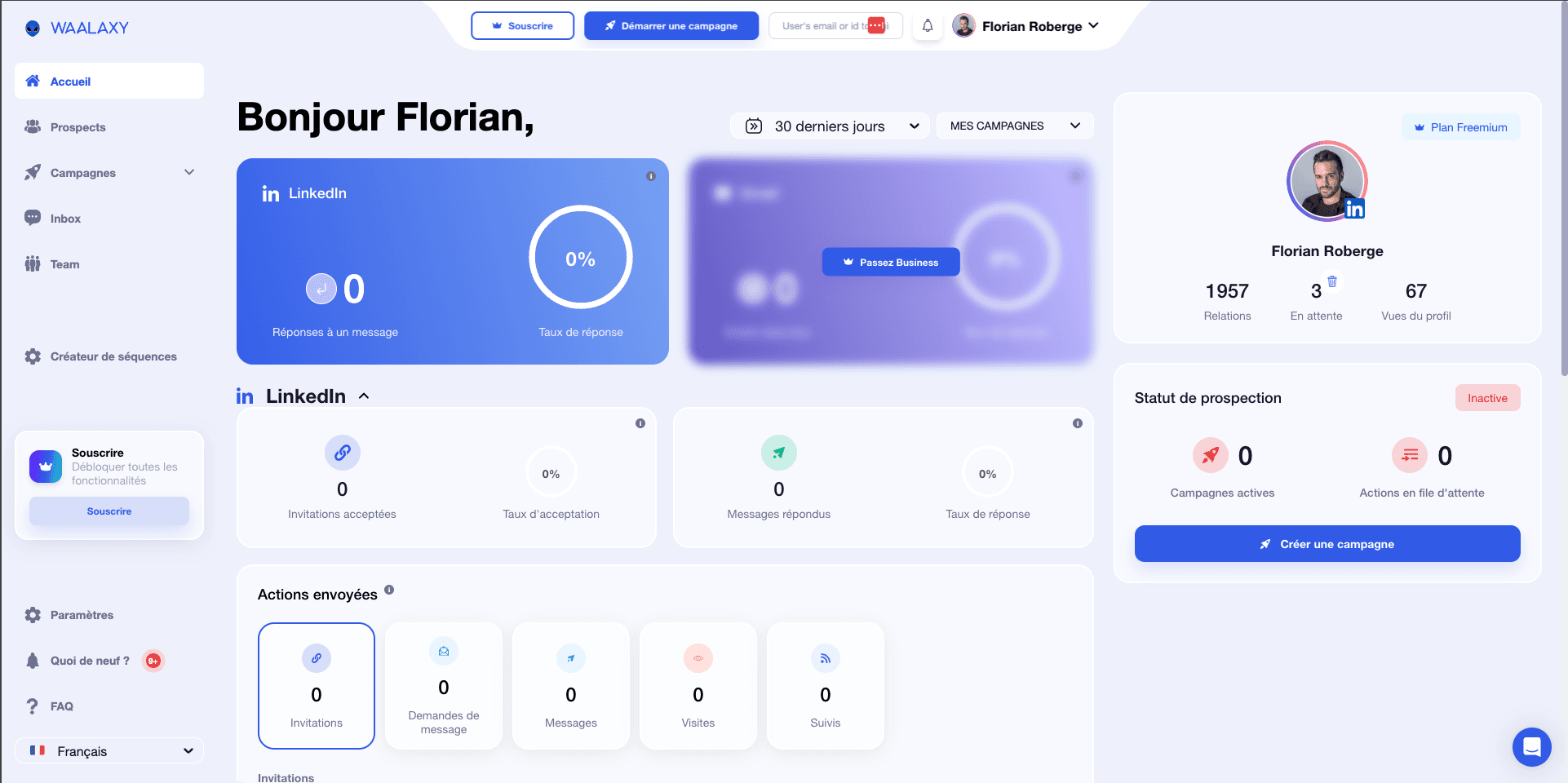Viewport: 1568px width, 783px height.
Task: Select the Visites action card
Action: click(x=698, y=686)
